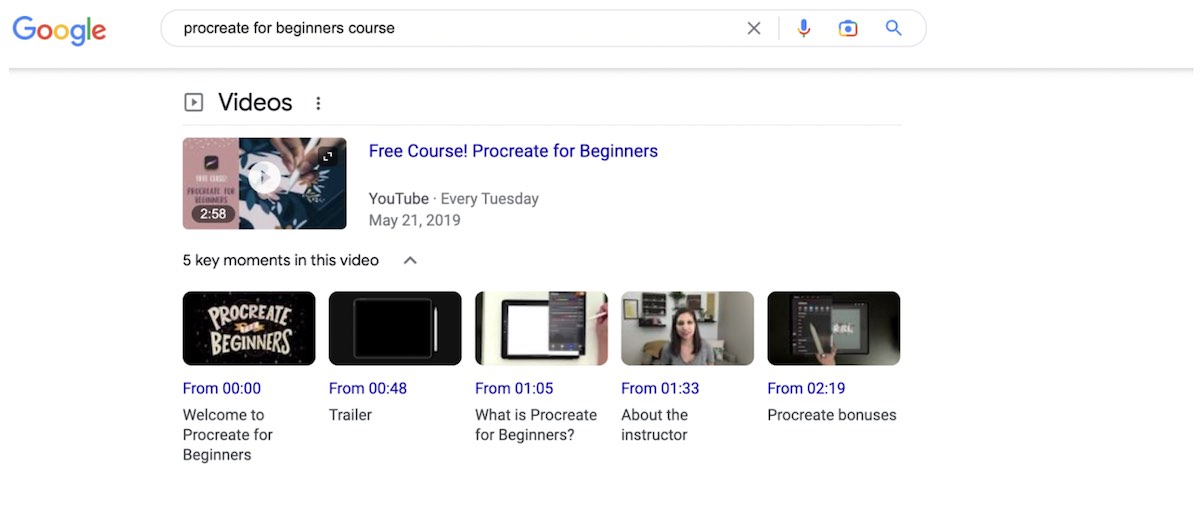Open 'Free Course! Procreate for Beginners' link
This screenshot has height=511, width=1200.
coord(513,151)
